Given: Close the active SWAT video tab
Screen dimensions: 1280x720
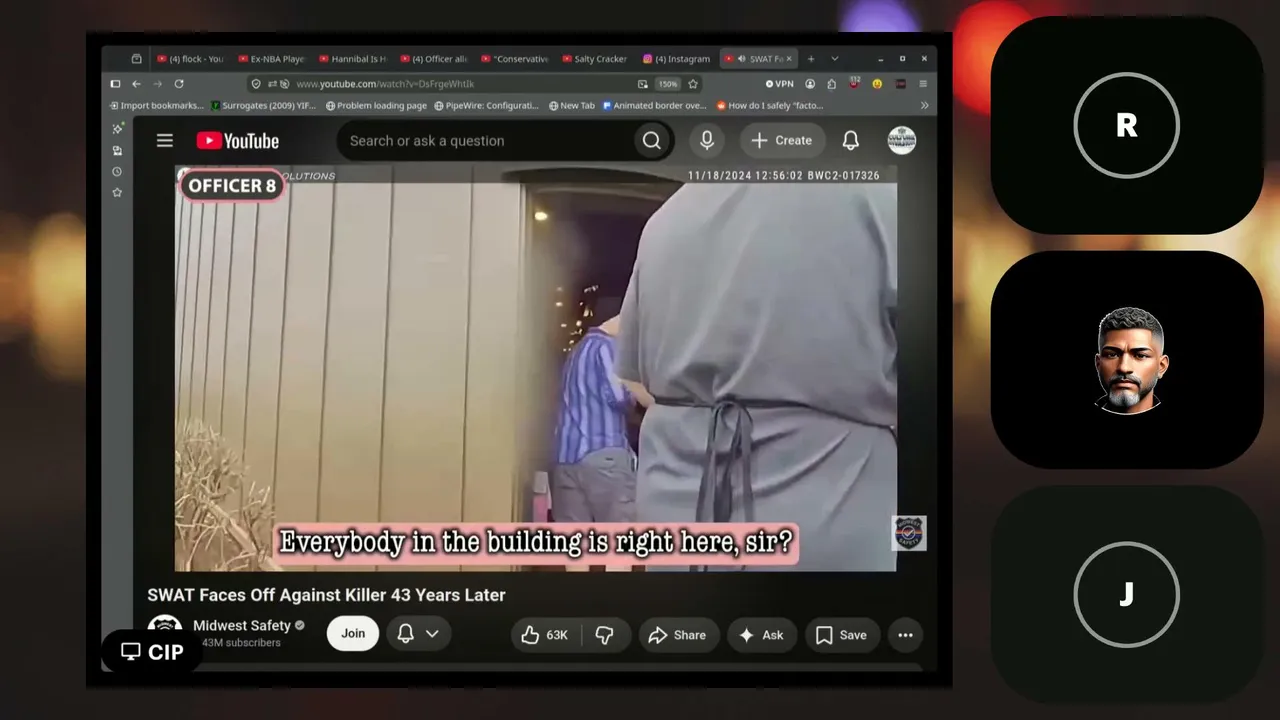Looking at the screenshot, I should pyautogui.click(x=788, y=59).
